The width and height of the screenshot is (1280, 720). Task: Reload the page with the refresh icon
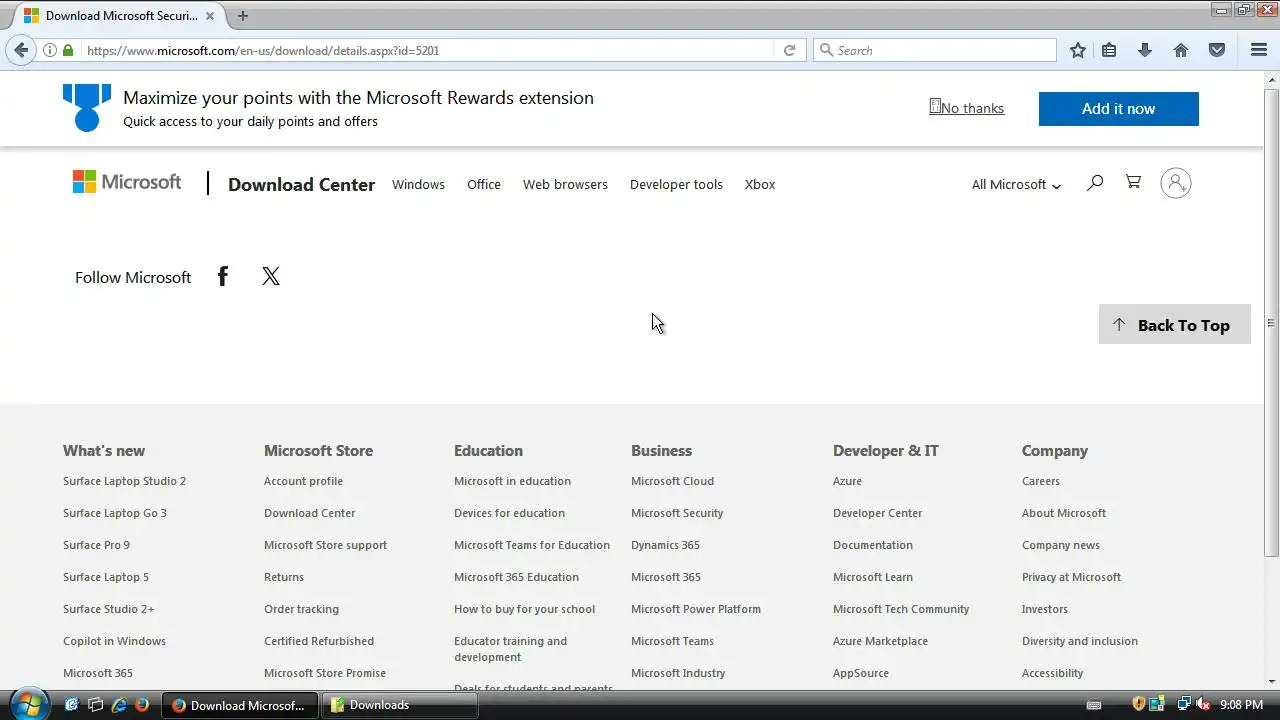point(789,50)
